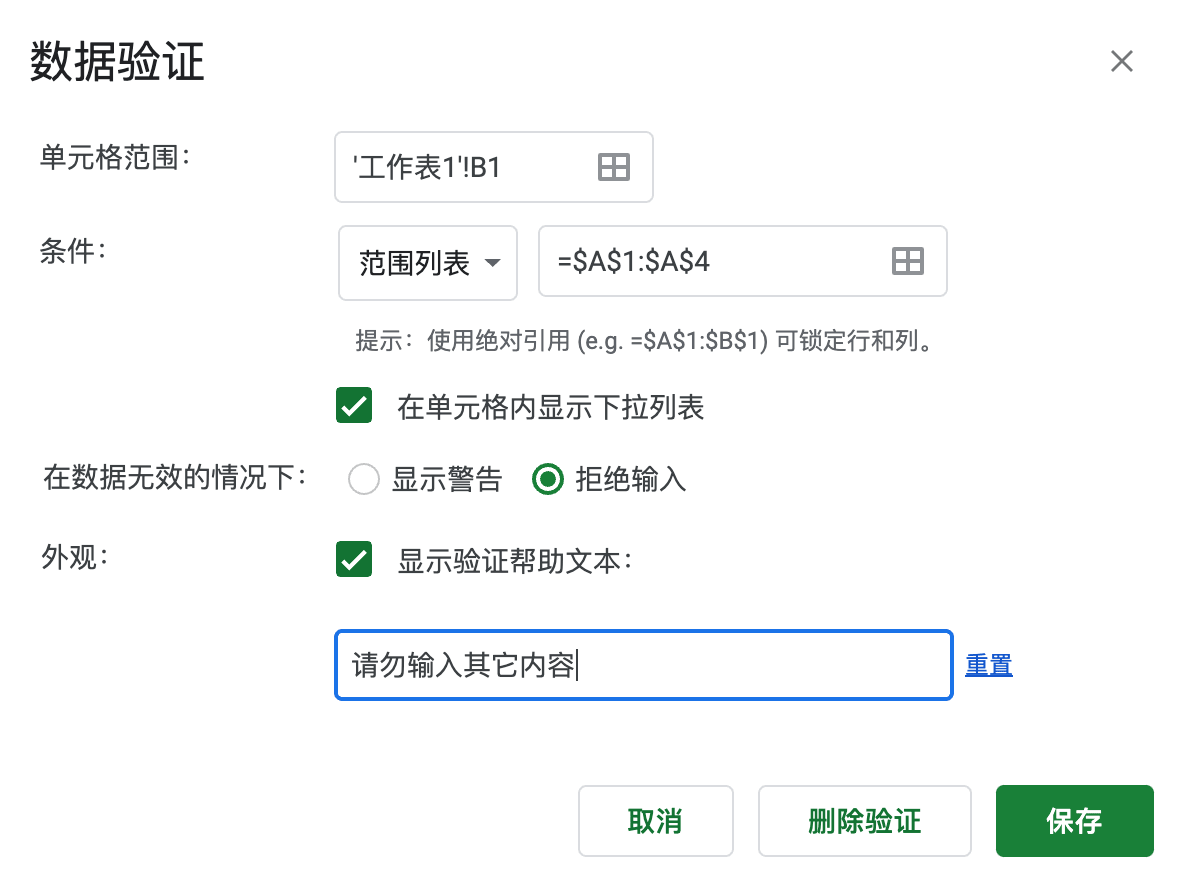The image size is (1189, 892).
Task: Open range selector grid icon for 单元格范围
Action: (x=613, y=167)
